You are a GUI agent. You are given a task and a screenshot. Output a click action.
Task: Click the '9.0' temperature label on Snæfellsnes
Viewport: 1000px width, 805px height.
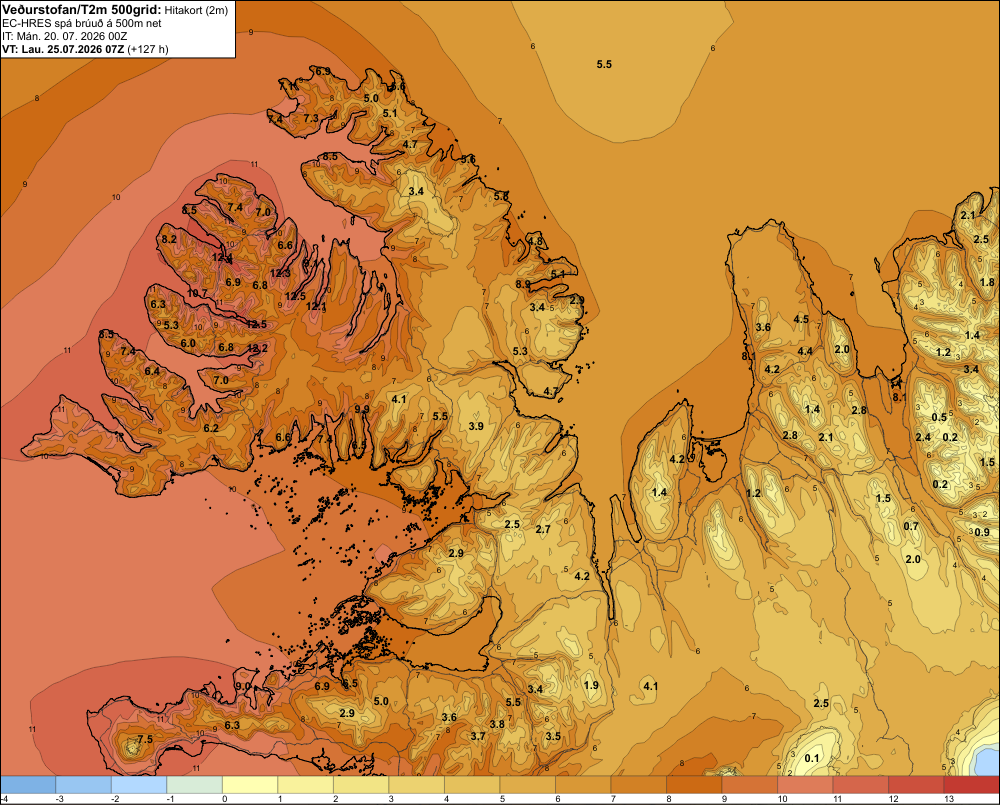point(243,686)
